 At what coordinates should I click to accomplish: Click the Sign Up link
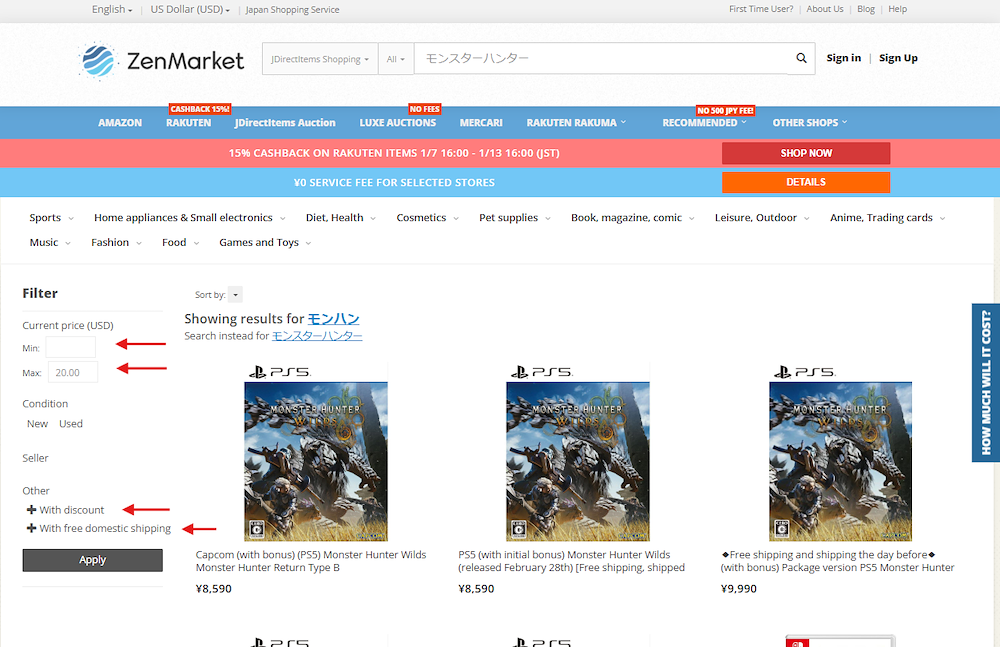click(x=898, y=58)
